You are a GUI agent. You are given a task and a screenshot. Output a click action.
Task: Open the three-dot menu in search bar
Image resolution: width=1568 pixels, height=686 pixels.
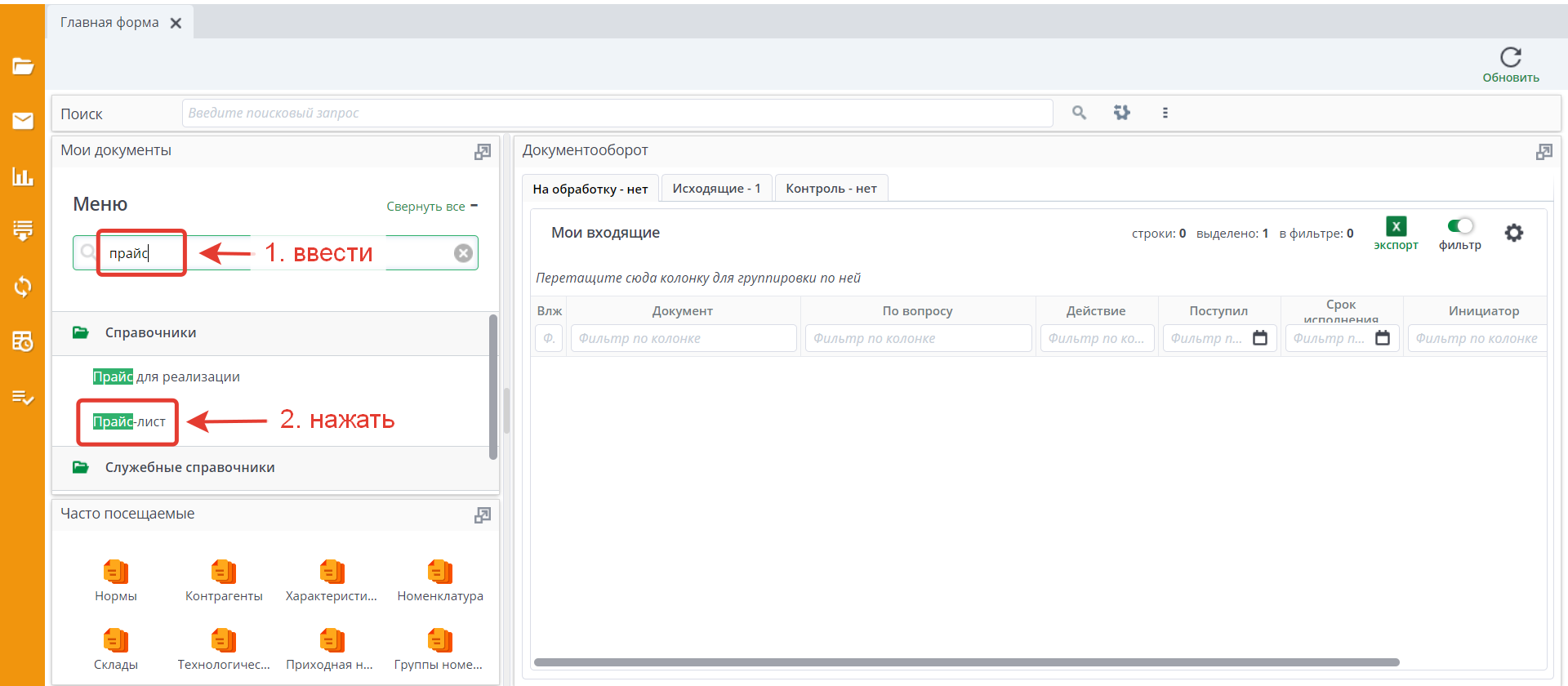1165,113
